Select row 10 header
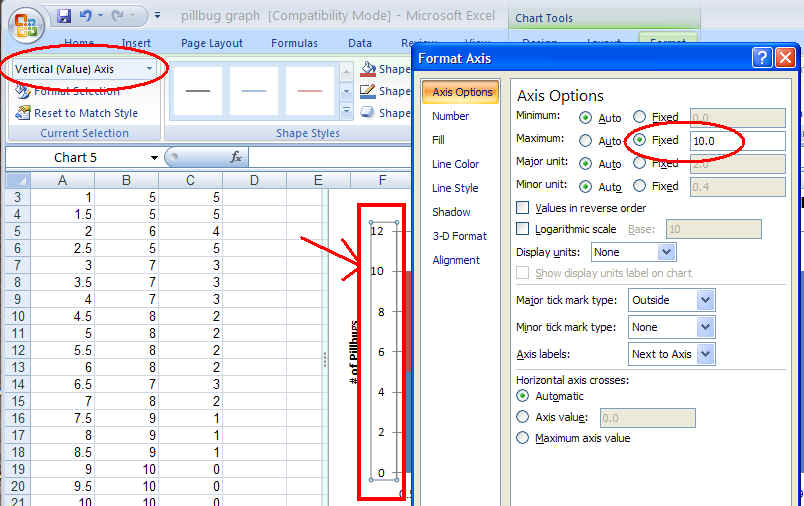The width and height of the screenshot is (804, 506). (x=18, y=316)
